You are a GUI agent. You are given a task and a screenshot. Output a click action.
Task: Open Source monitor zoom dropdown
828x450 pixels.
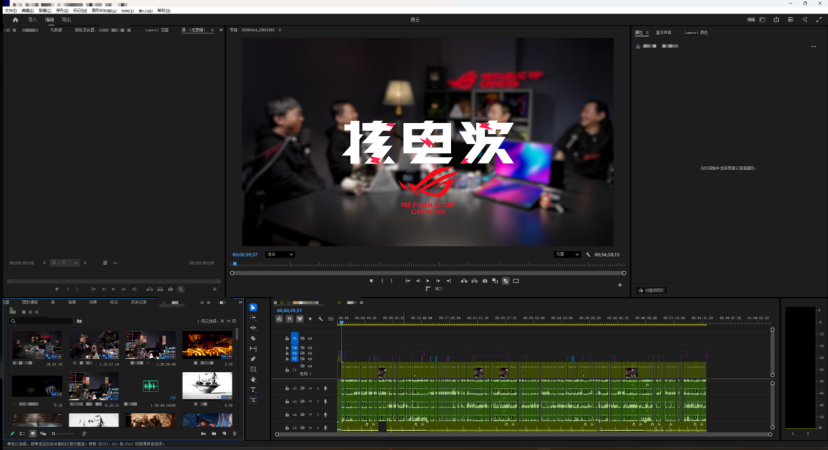64,262
